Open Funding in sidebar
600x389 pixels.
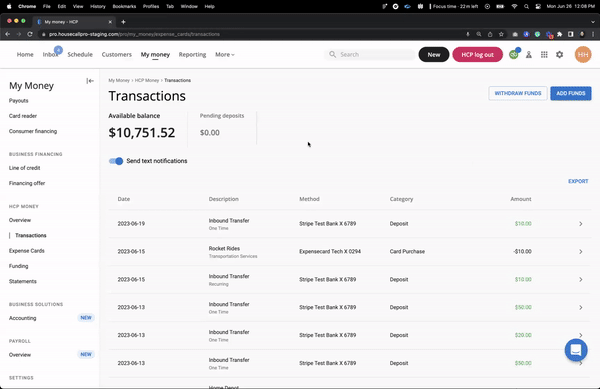[x=19, y=266]
